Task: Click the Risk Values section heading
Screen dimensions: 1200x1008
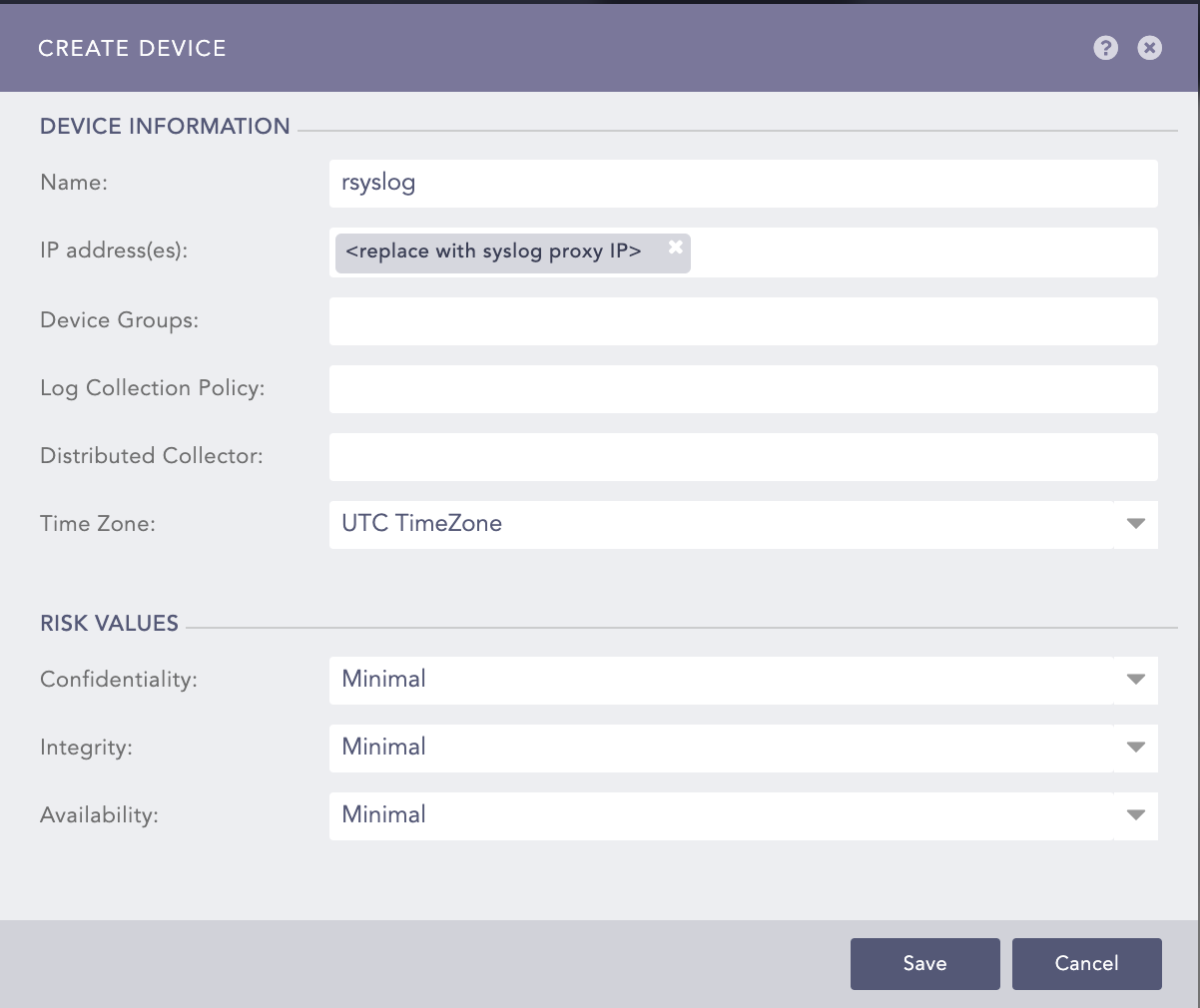Action: pyautogui.click(x=109, y=624)
